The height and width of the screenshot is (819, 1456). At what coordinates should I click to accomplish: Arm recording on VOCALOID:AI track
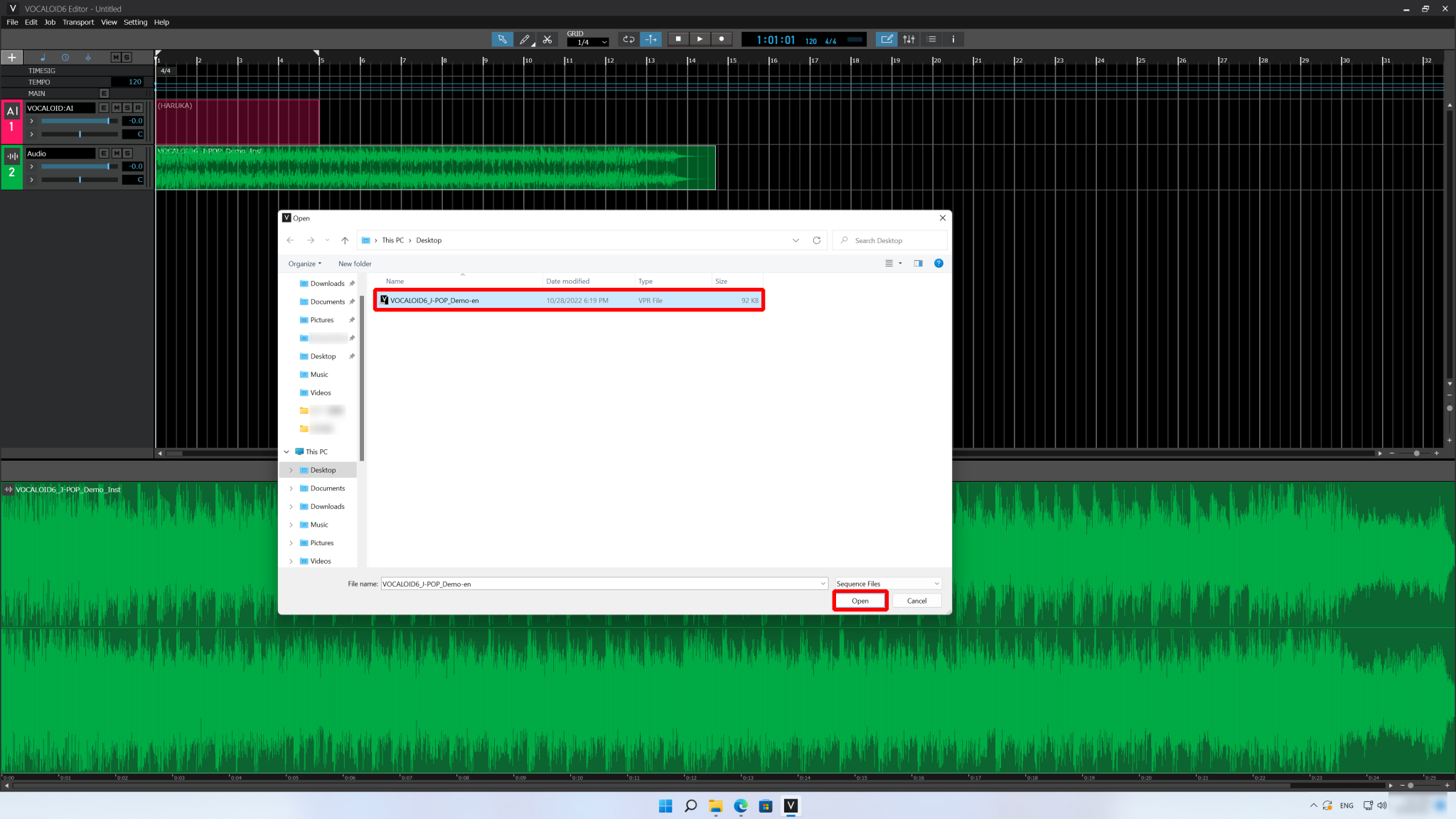click(x=136, y=107)
